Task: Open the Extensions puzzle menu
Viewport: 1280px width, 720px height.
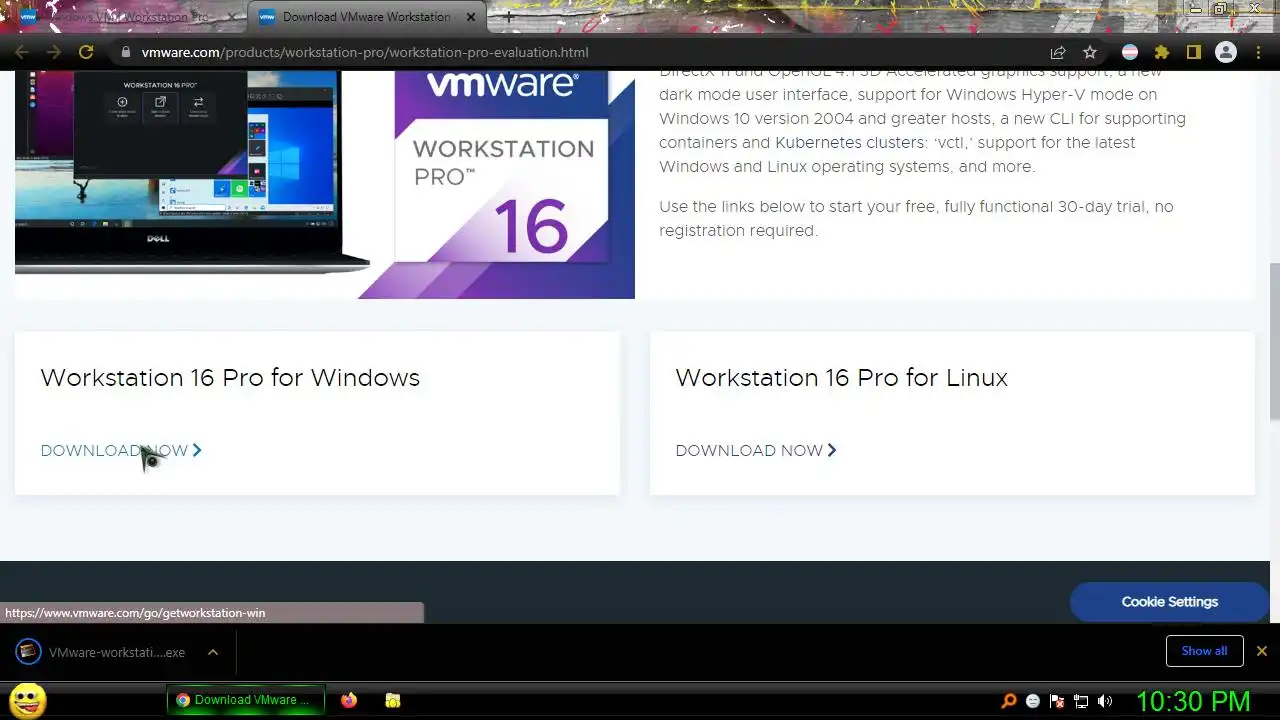Action: tap(1161, 52)
